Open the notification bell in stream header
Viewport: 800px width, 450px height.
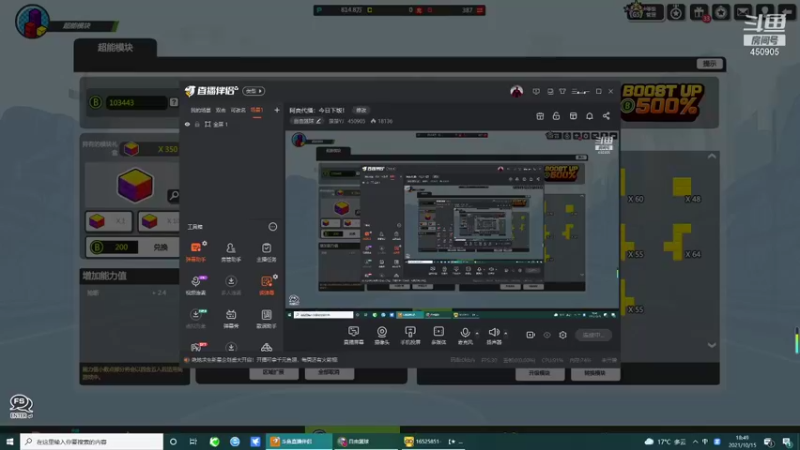click(x=589, y=116)
